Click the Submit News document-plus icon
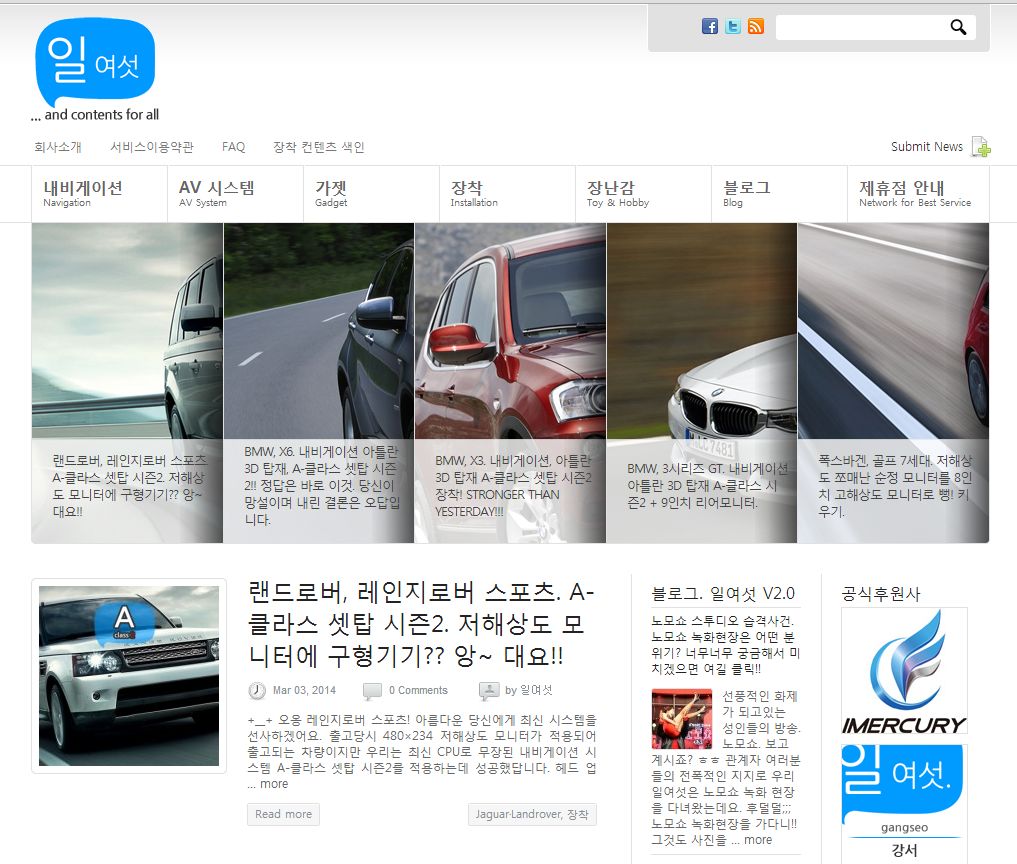The width and height of the screenshot is (1017, 864). click(x=981, y=147)
